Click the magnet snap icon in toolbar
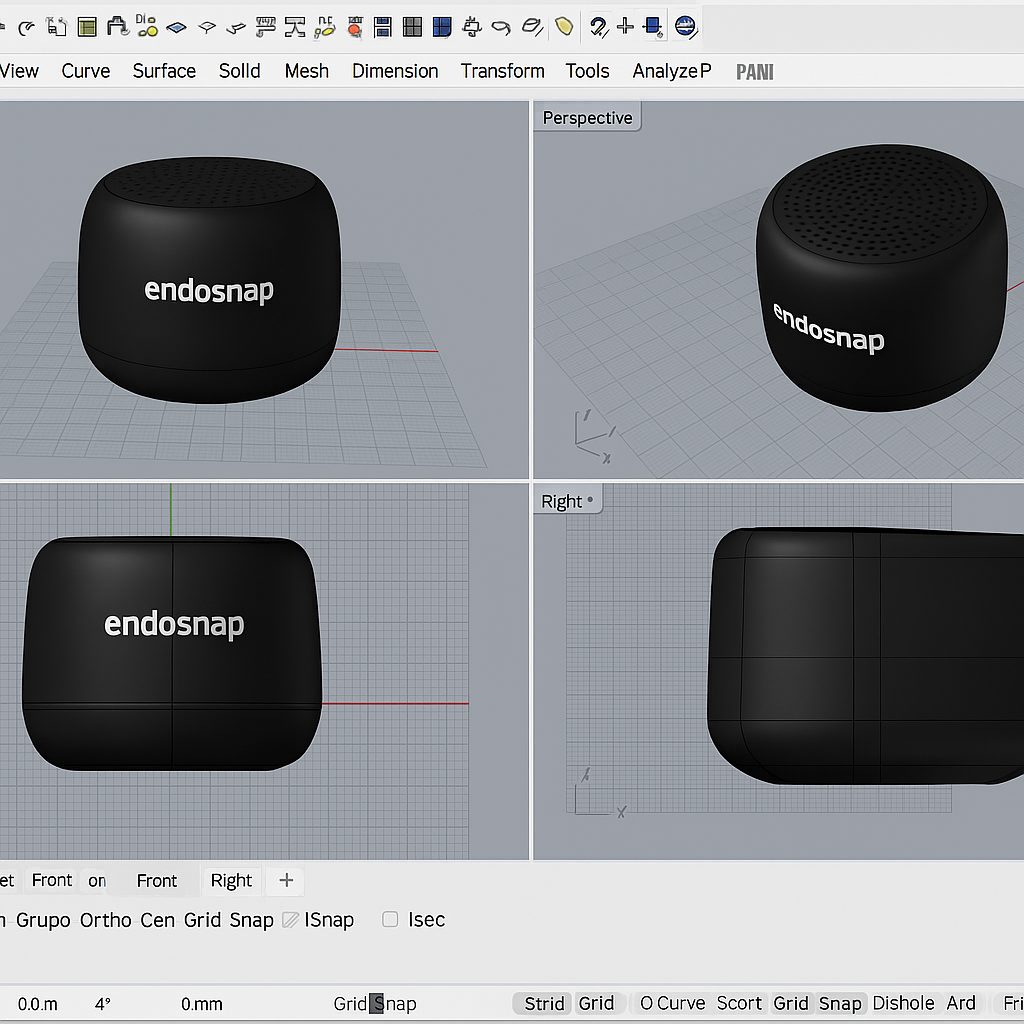Image resolution: width=1024 pixels, height=1024 pixels. point(598,27)
